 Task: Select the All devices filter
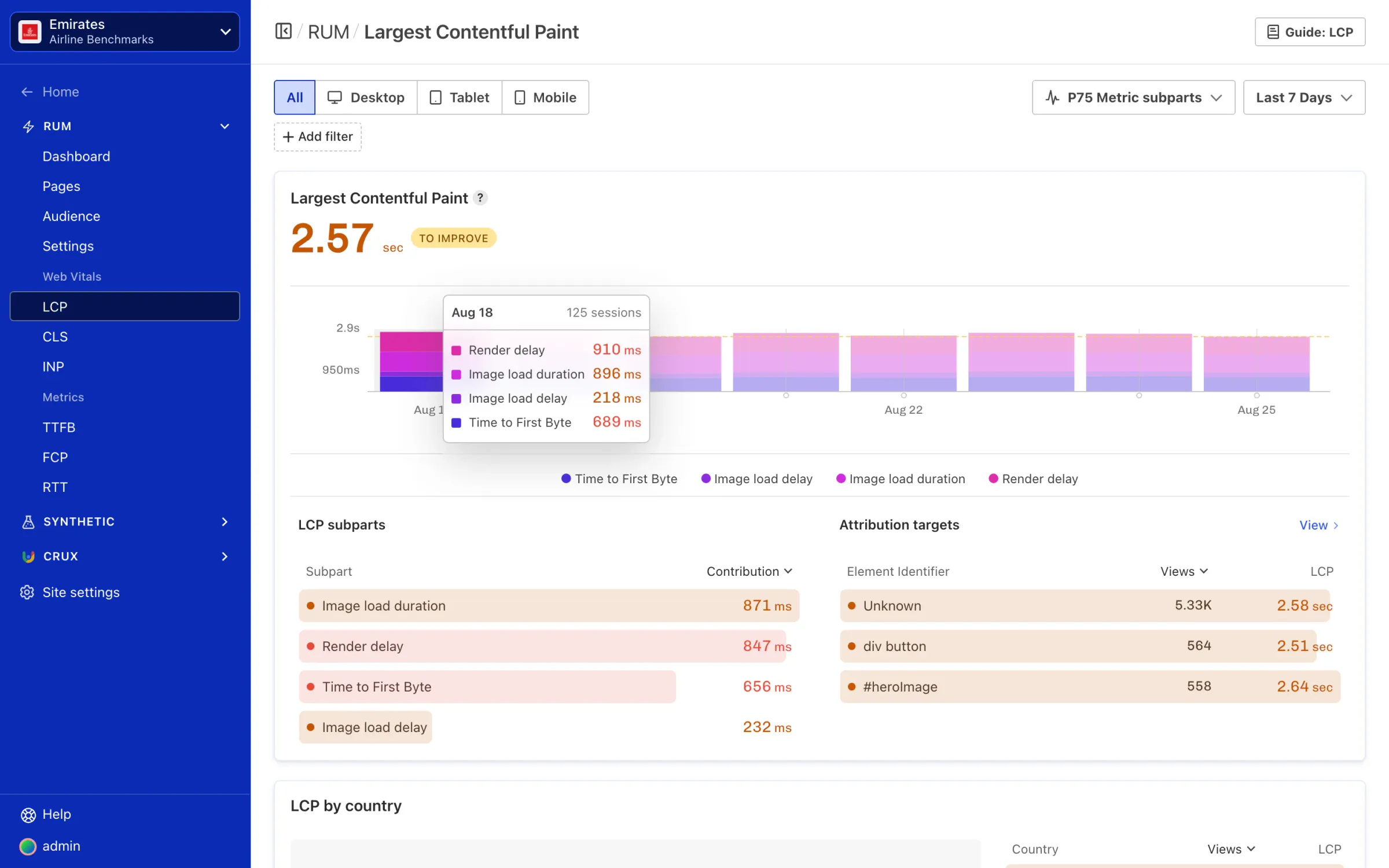tap(295, 97)
